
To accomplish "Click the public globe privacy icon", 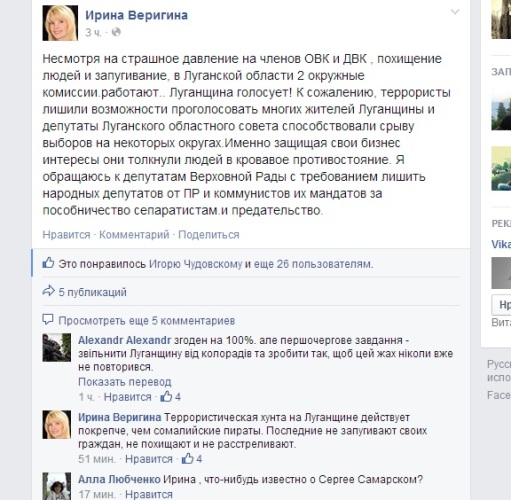I will point(116,32).
